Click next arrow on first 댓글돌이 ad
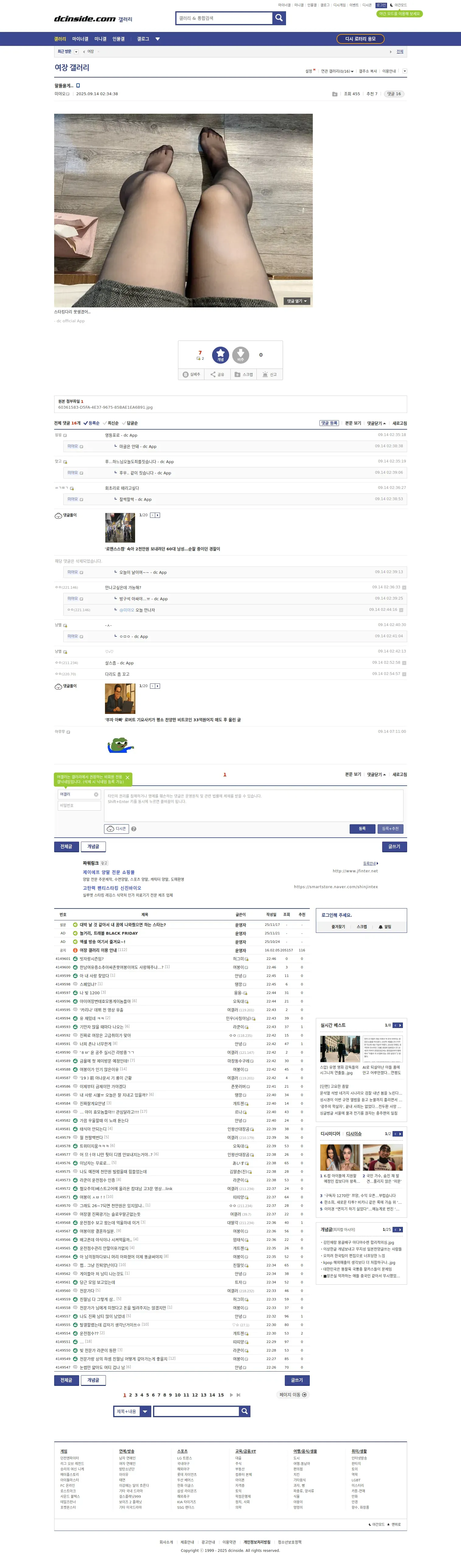Screen dimensions: 461x1568 [x=158, y=515]
